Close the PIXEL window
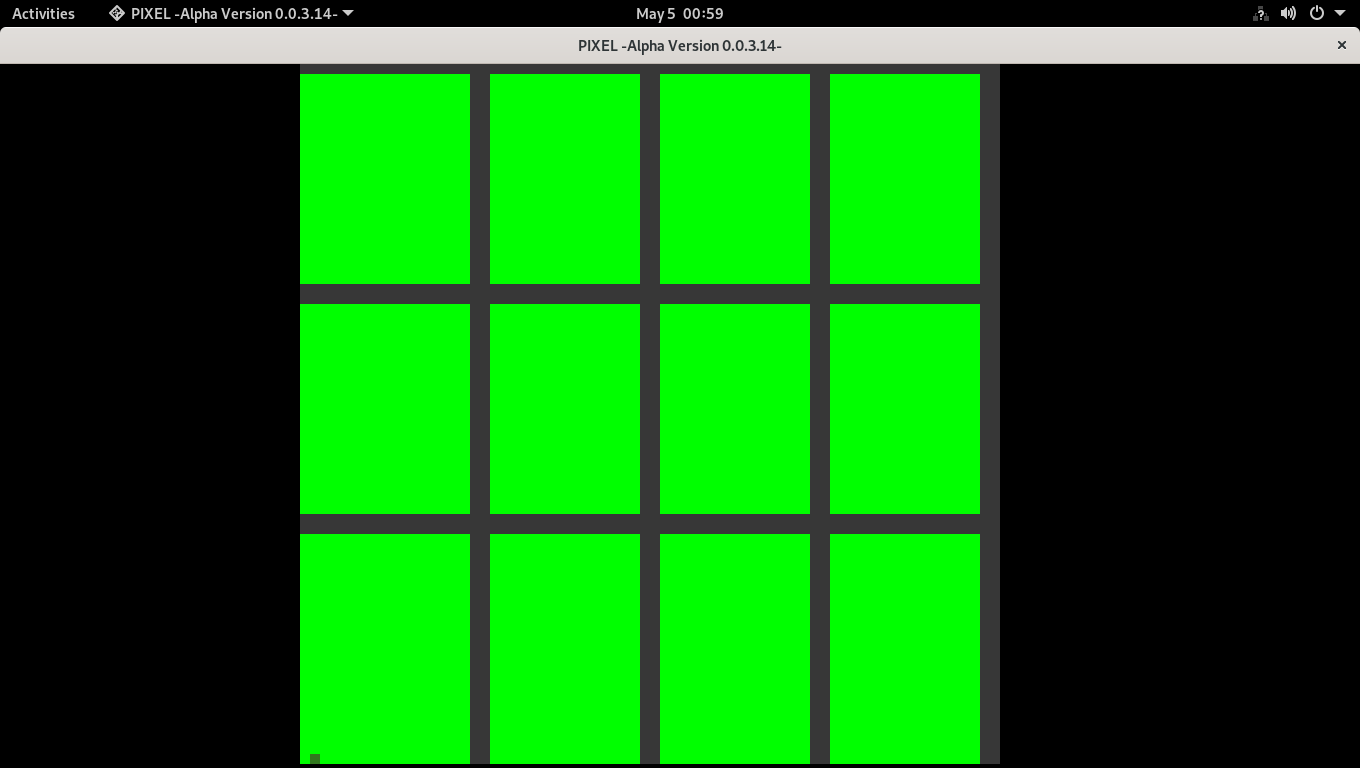 [x=1342, y=45]
